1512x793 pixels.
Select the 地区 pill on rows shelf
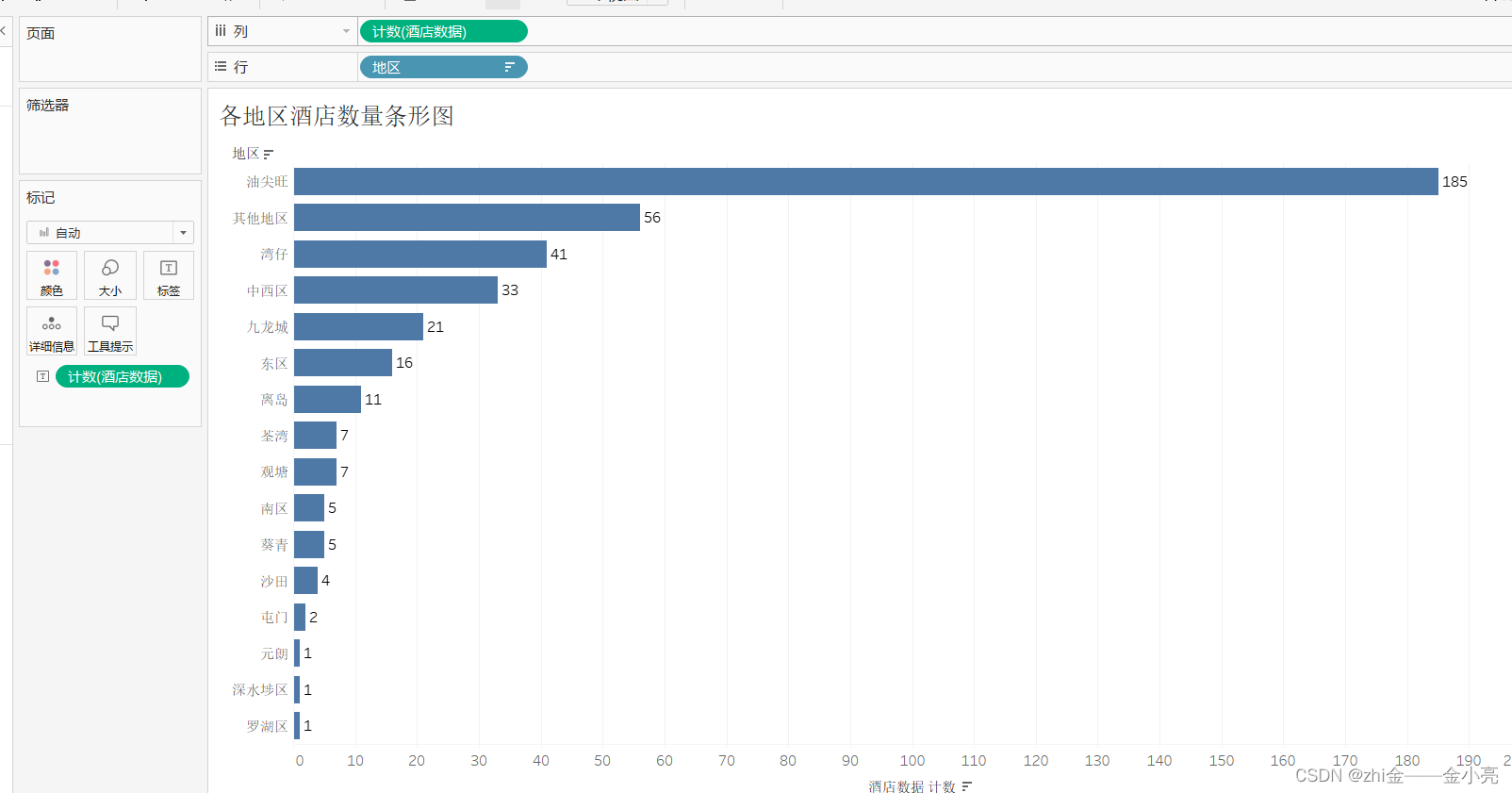click(x=443, y=67)
